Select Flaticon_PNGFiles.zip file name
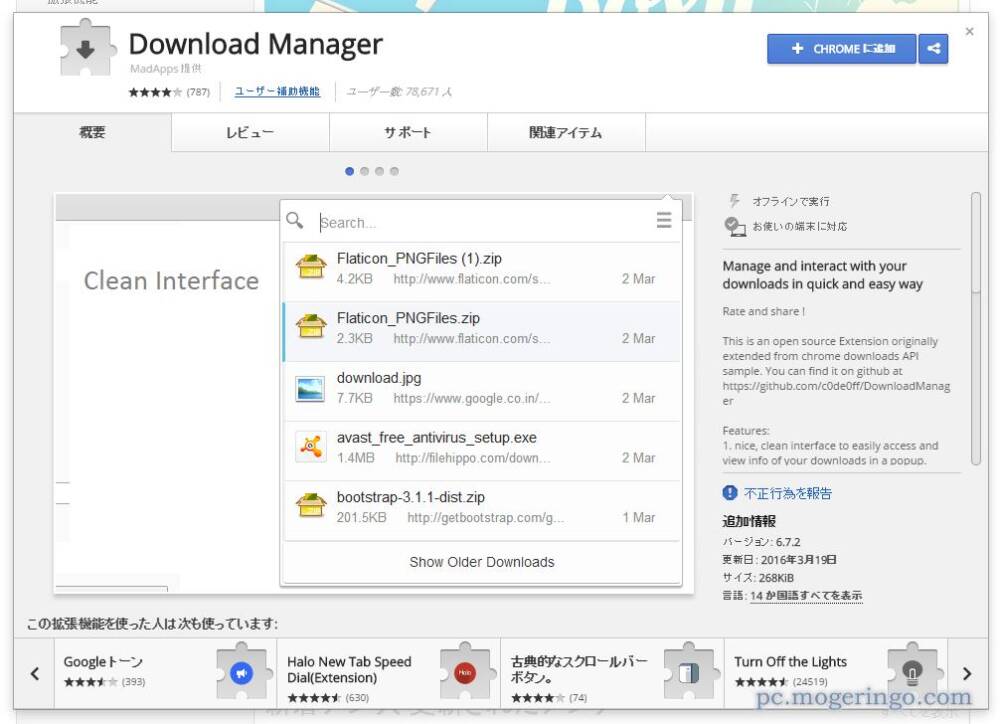This screenshot has width=1000, height=724. [x=408, y=318]
